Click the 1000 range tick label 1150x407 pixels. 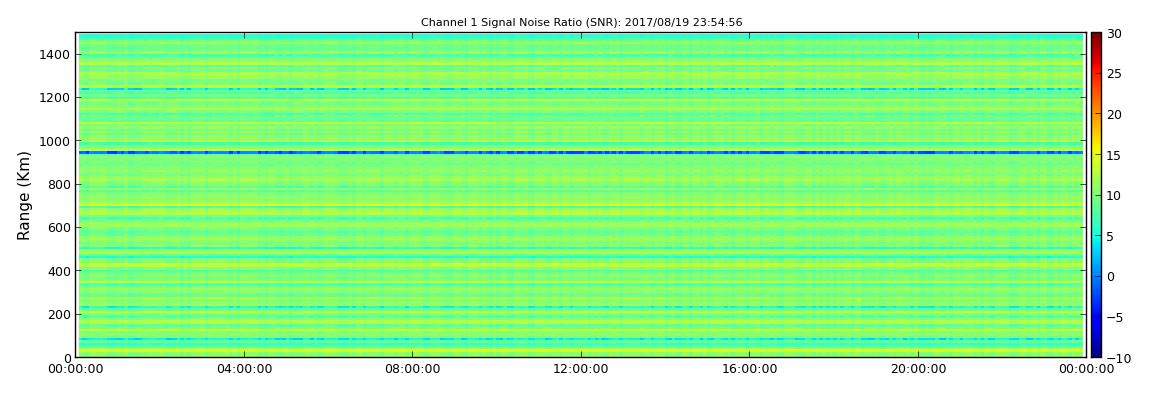(56, 142)
